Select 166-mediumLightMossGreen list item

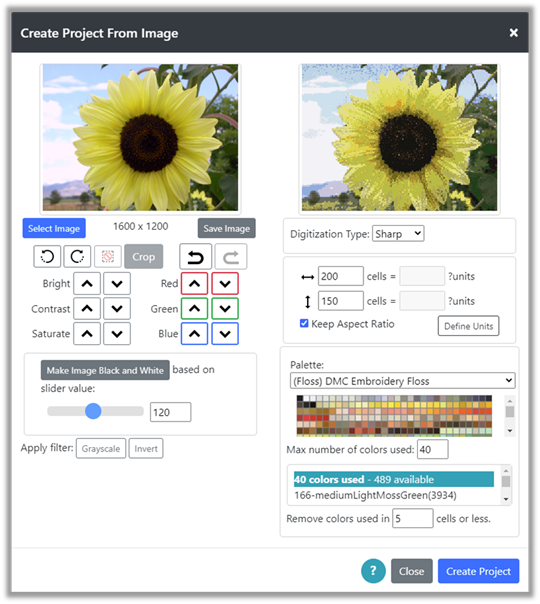coord(375,495)
